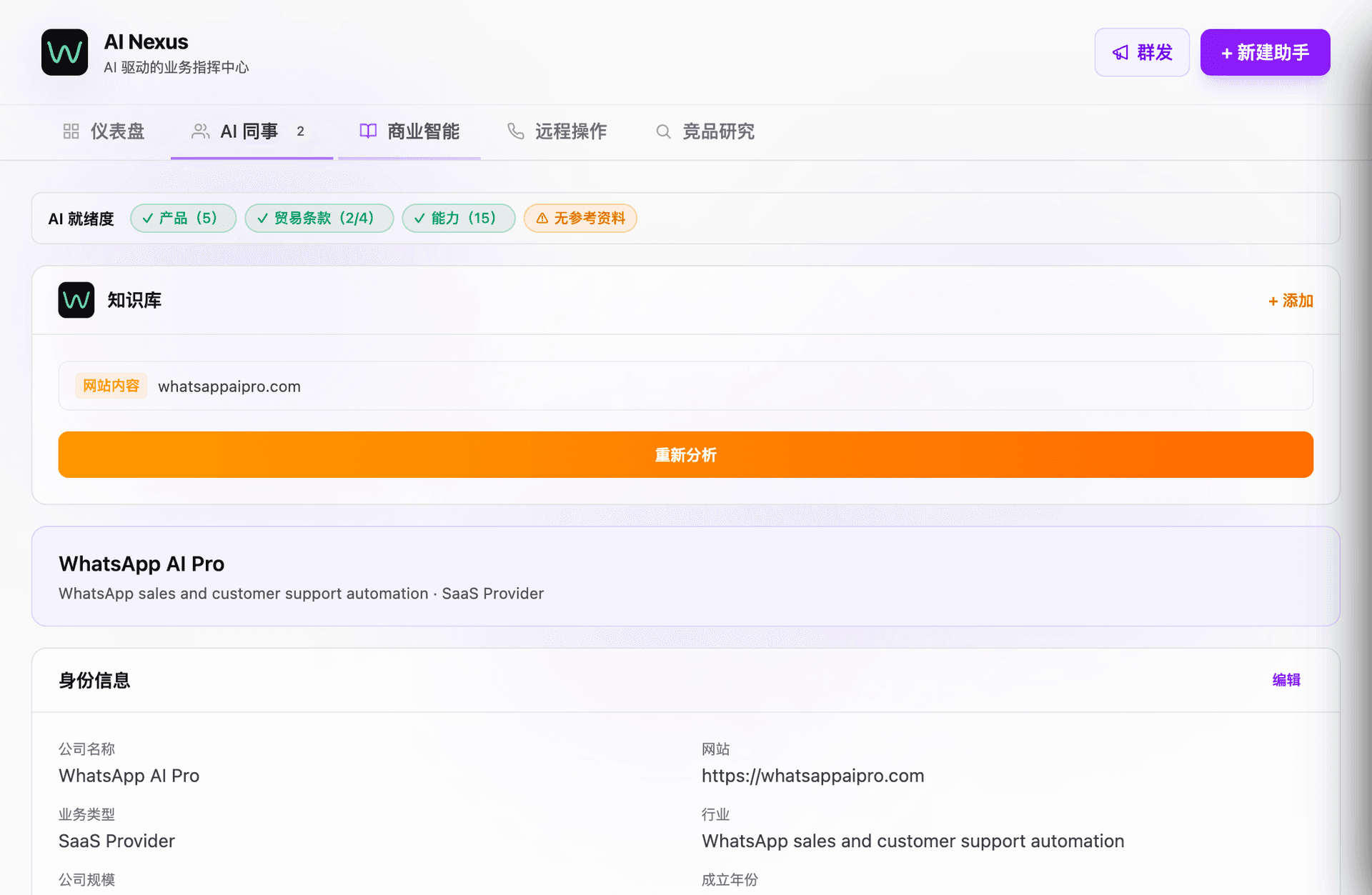Click the people icon beside AI 同事
The height and width of the screenshot is (895, 1372).
pyautogui.click(x=201, y=131)
